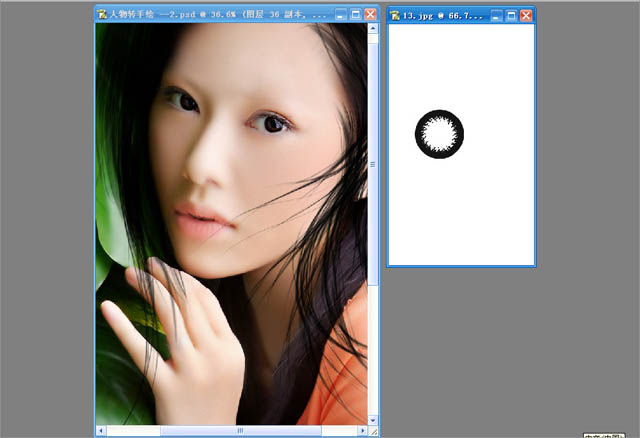Screen dimensions: 640x438
Task: Minimize the 人物转手绘 psd document window
Action: click(340, 14)
